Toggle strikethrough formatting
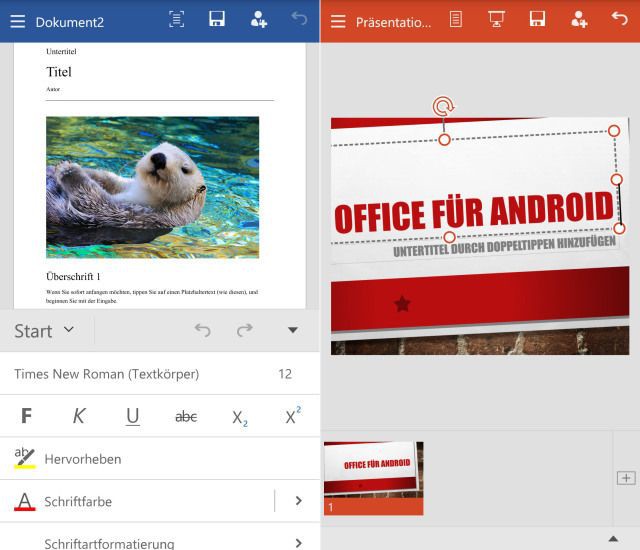 click(x=186, y=417)
